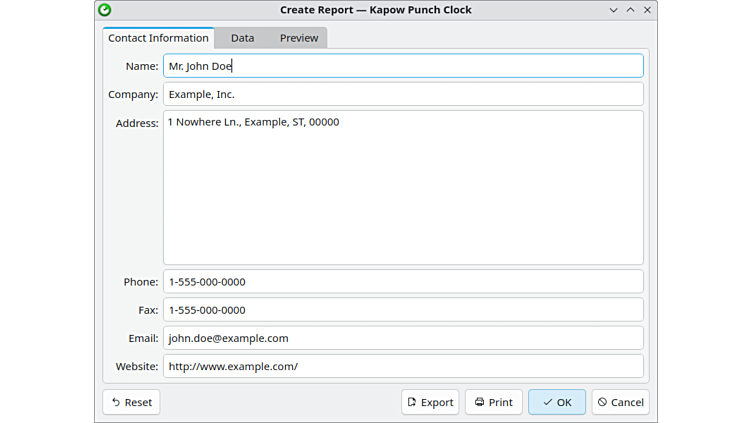
Task: Click inside the Address text area
Action: coord(403,188)
